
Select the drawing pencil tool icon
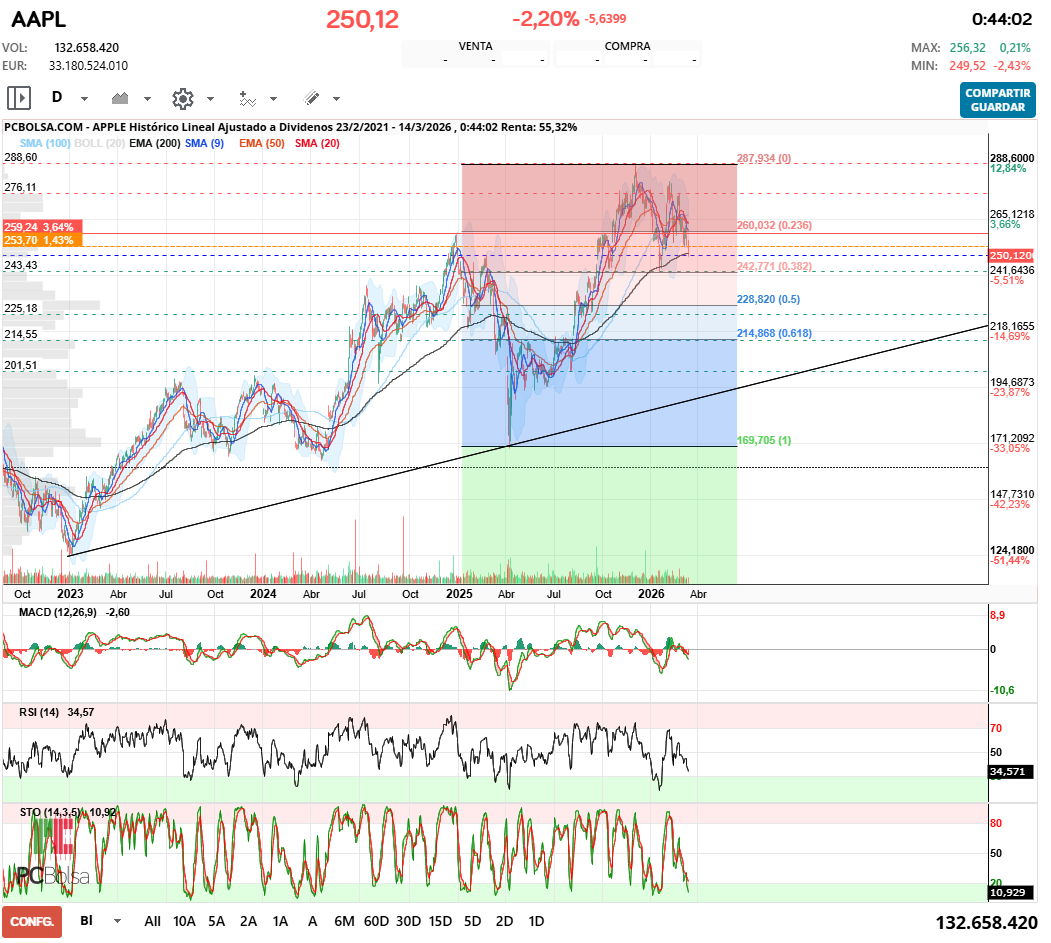(310, 97)
